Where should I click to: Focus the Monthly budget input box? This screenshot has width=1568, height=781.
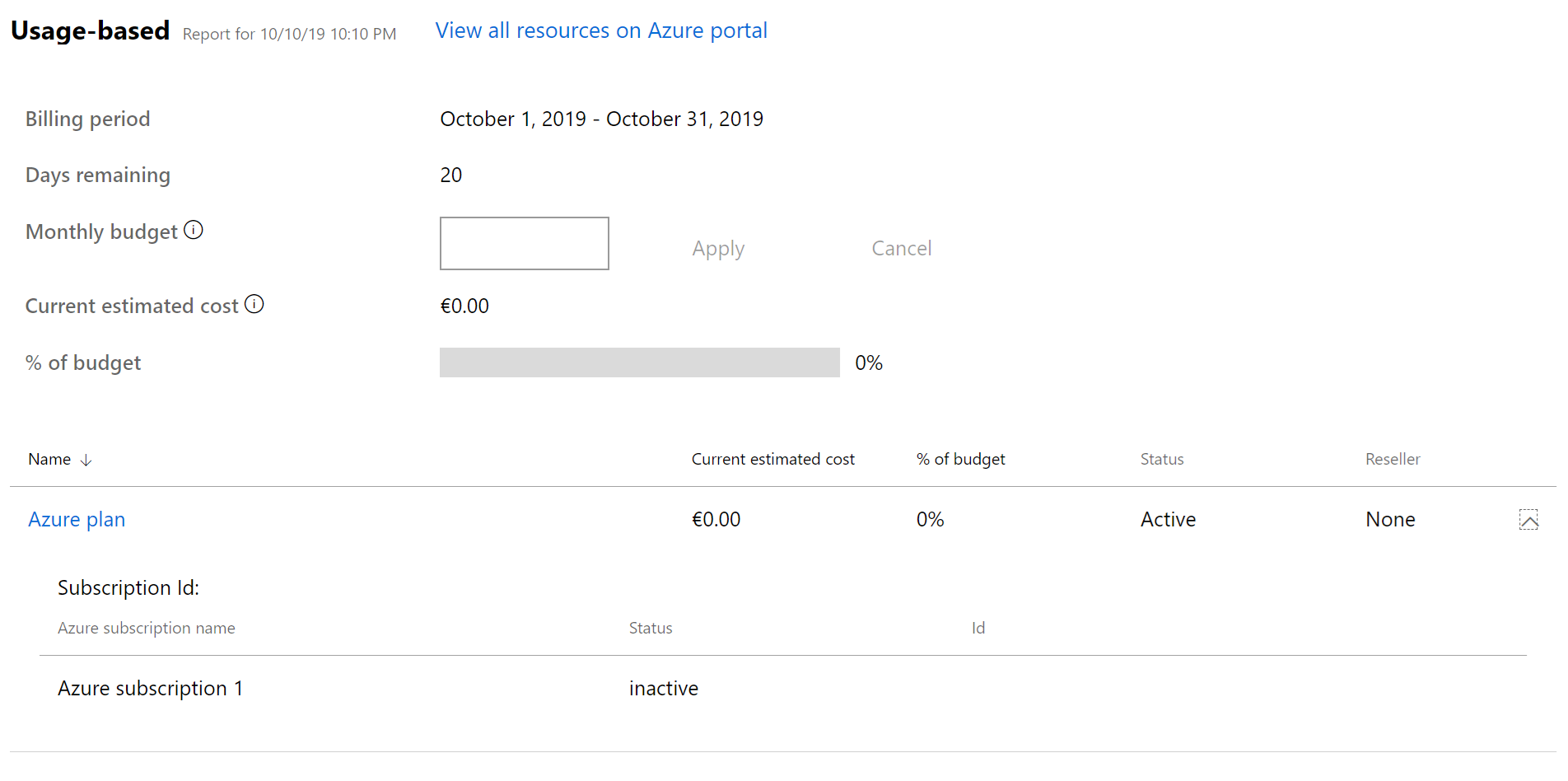tap(525, 244)
